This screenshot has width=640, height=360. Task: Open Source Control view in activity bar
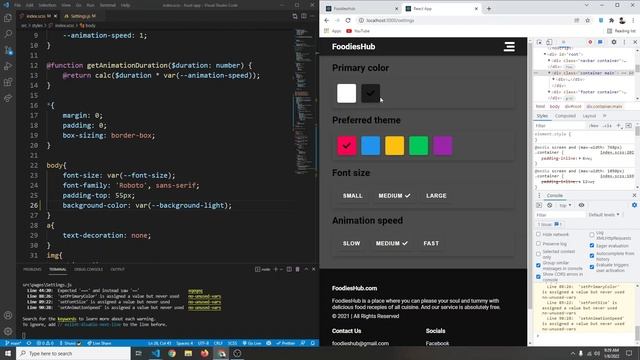coord(8,50)
